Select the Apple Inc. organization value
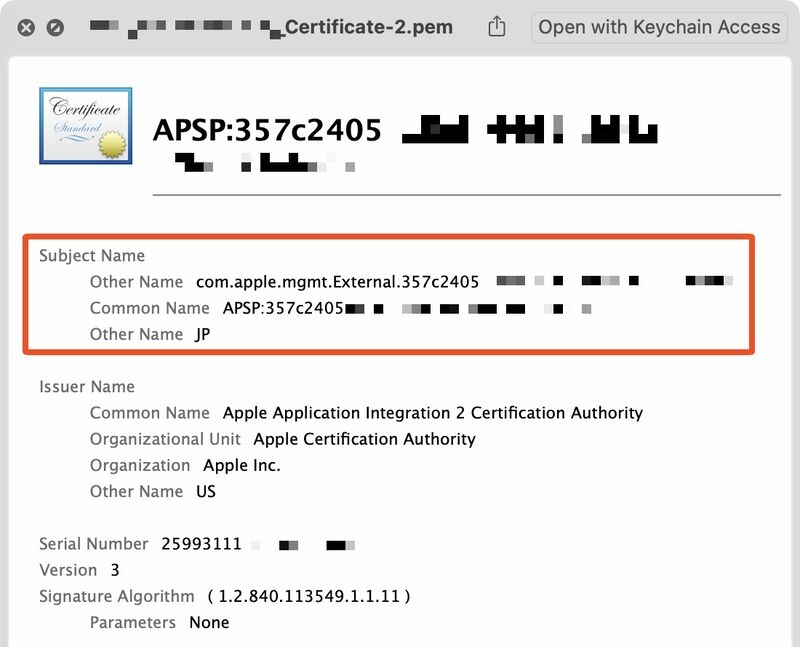 coord(241,465)
